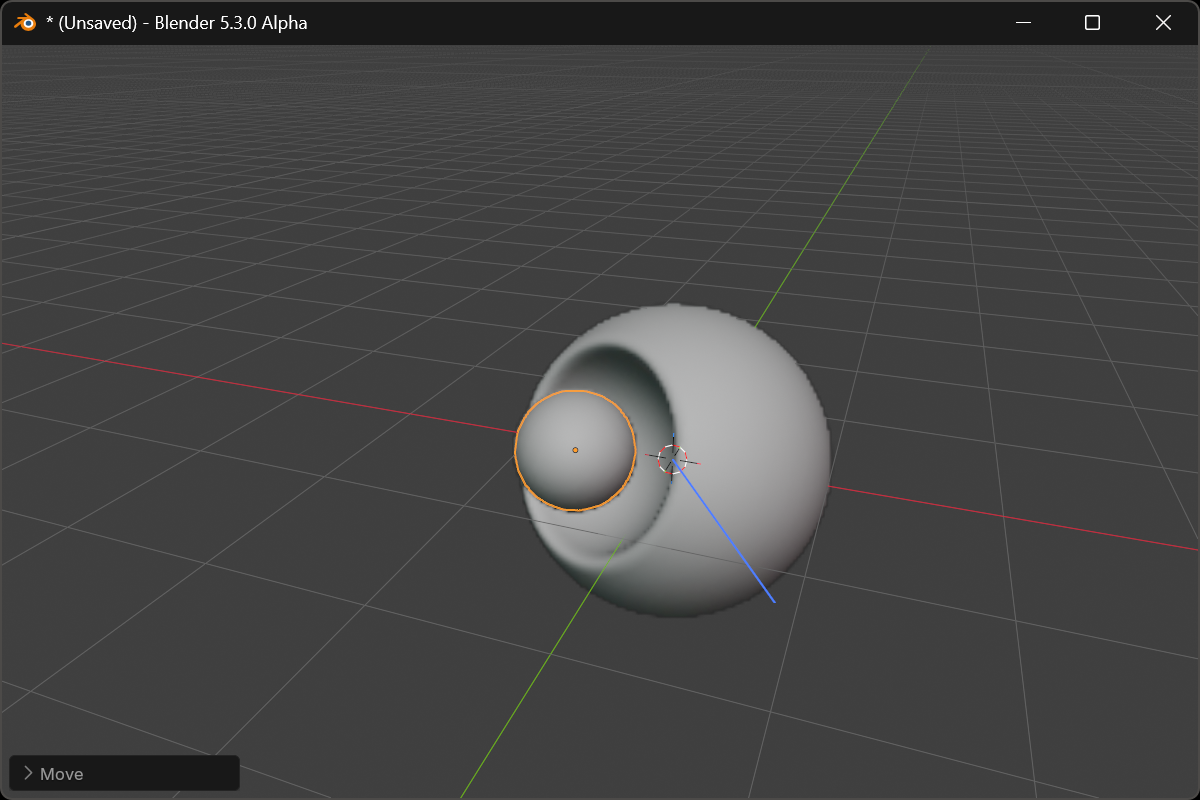This screenshot has height=800, width=1200.
Task: Minimize the Blender window
Action: click(x=1023, y=22)
